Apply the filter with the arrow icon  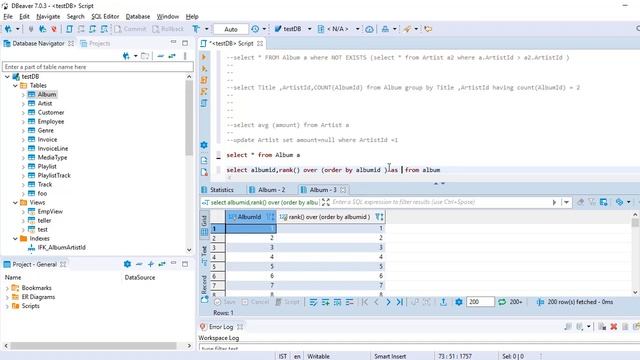(x=554, y=202)
